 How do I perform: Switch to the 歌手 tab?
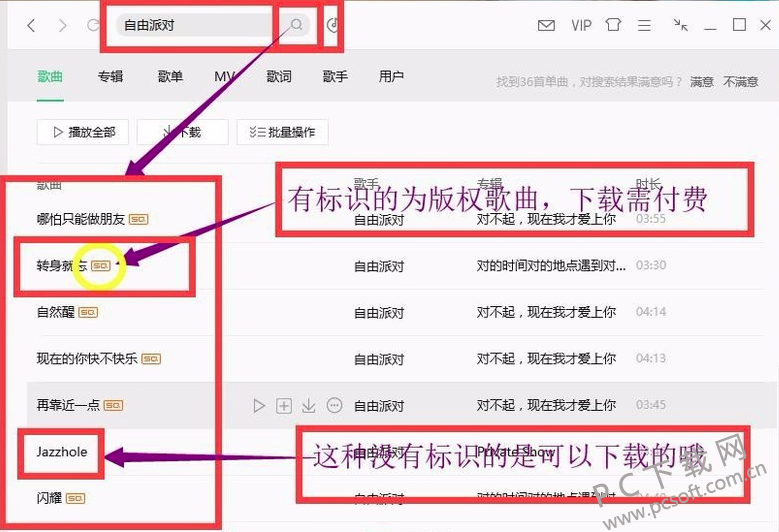point(335,76)
